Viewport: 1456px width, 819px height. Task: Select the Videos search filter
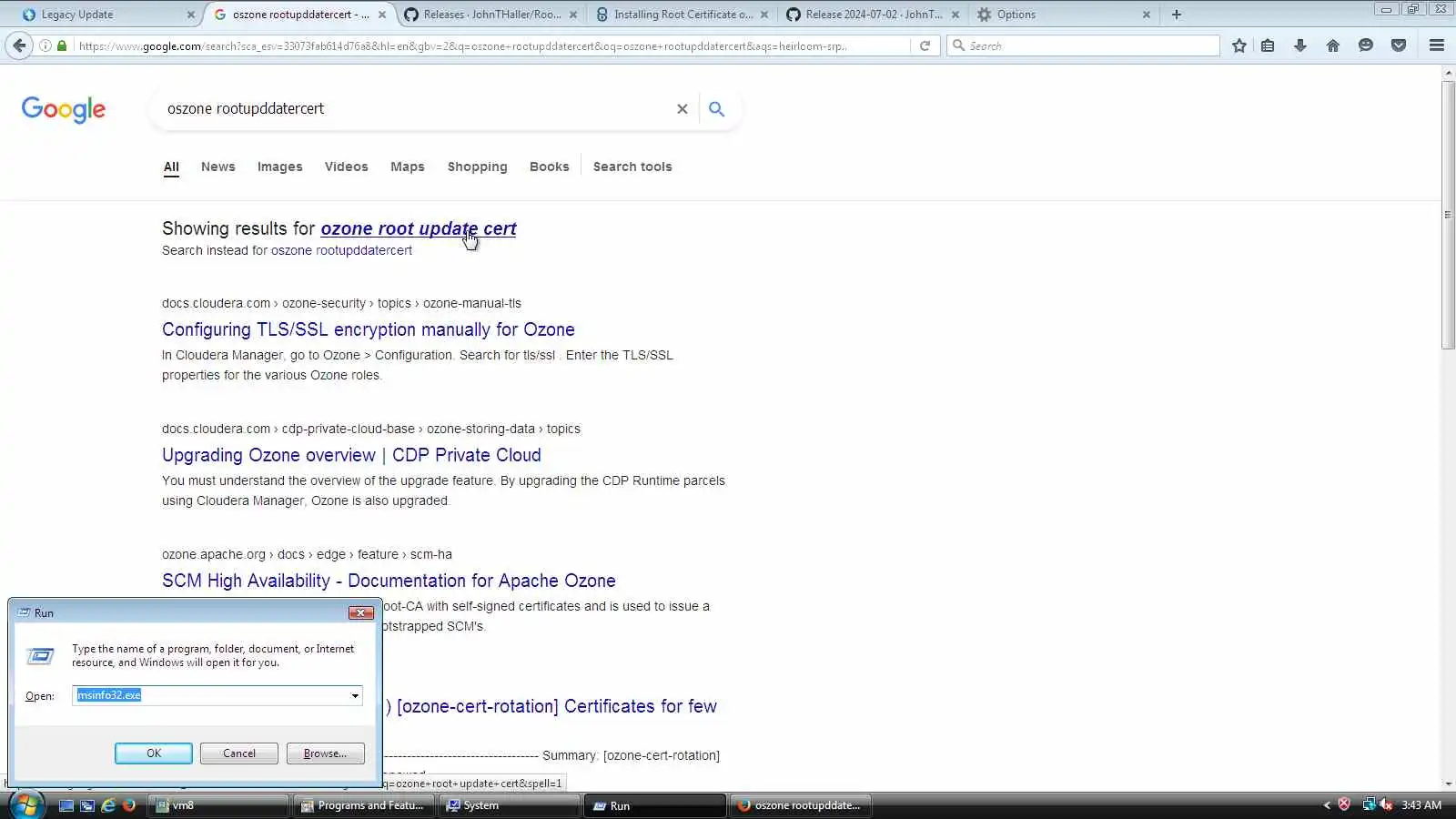point(347,167)
